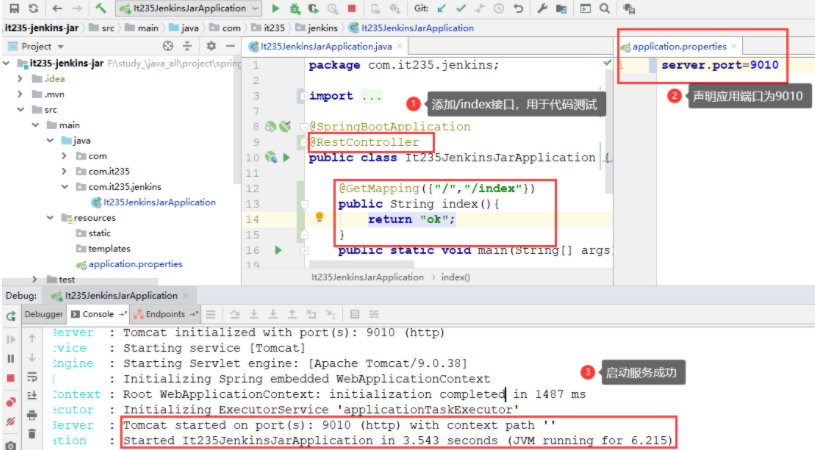
Task: Toggle soft-wrap in console sidebar
Action: (x=32, y=377)
